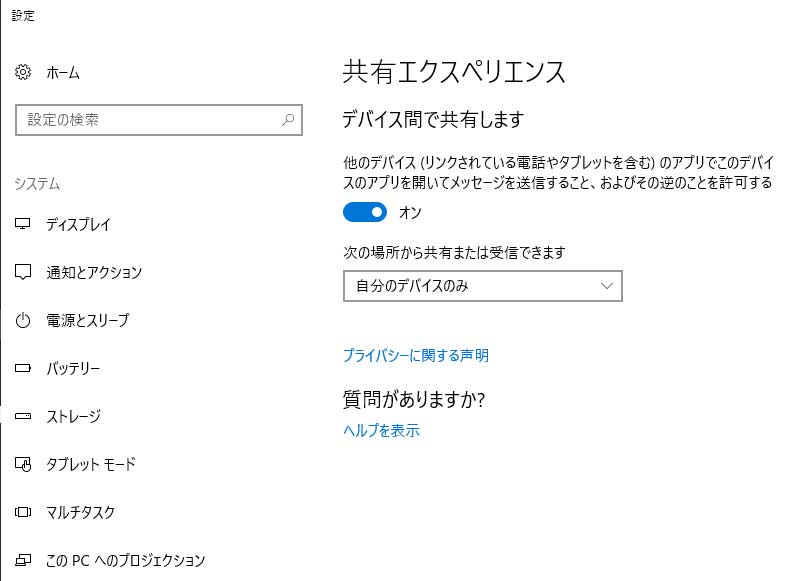Click the ヘルプを表示 link
This screenshot has width=787, height=581.
381,431
